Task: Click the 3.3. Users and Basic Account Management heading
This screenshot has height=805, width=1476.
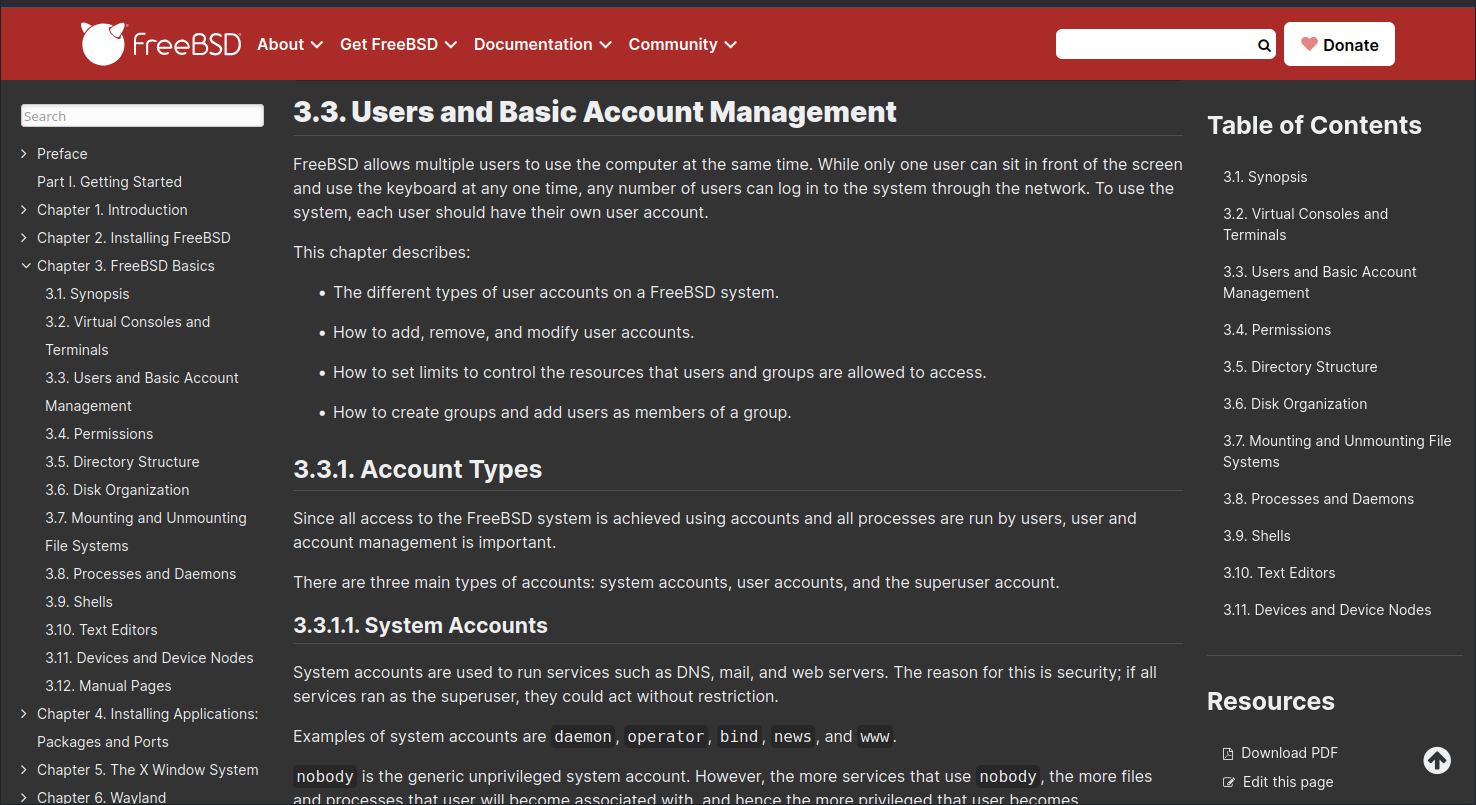Action: (x=595, y=111)
